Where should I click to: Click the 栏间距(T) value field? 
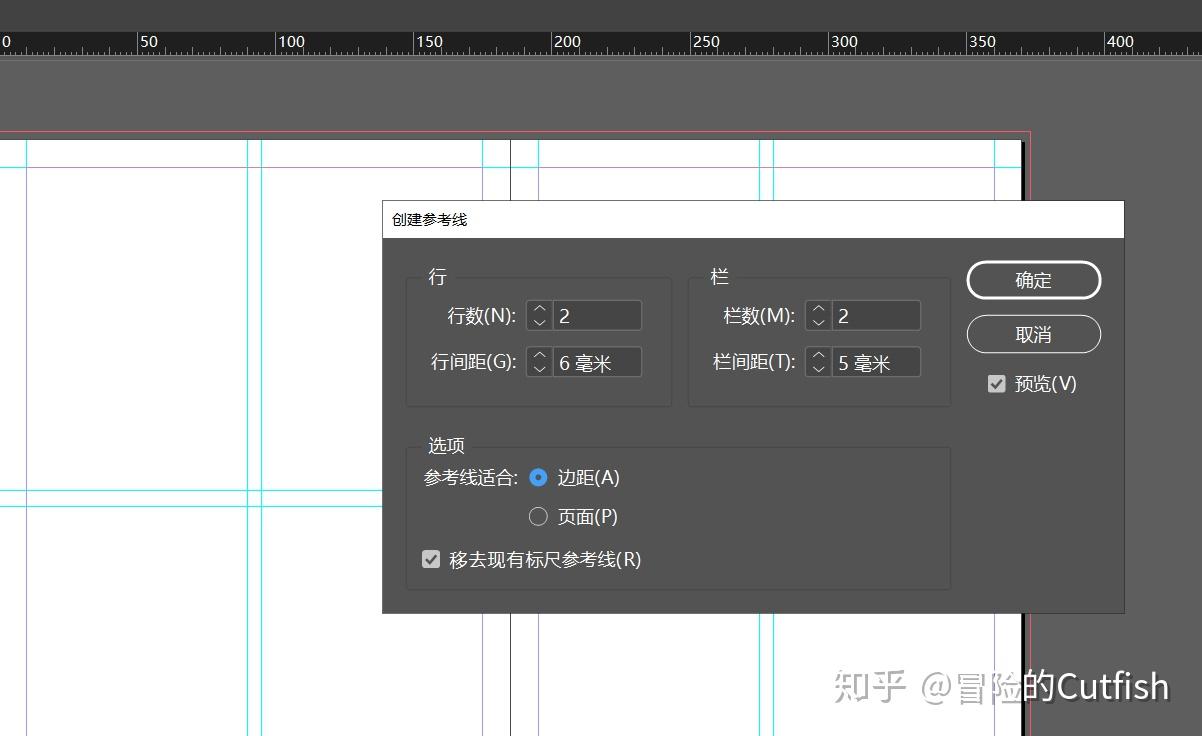pyautogui.click(x=875, y=362)
